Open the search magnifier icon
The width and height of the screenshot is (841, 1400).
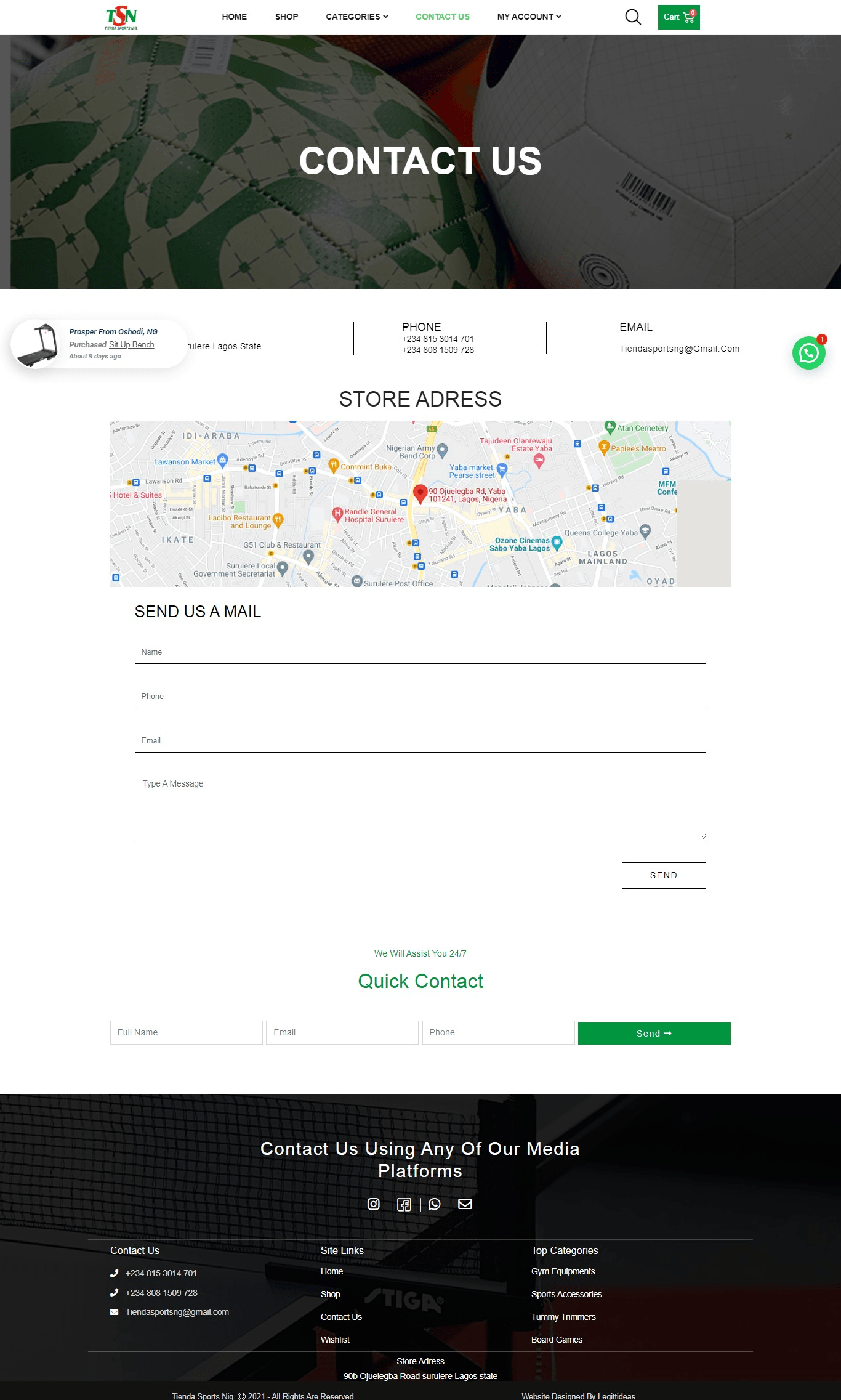coord(633,17)
